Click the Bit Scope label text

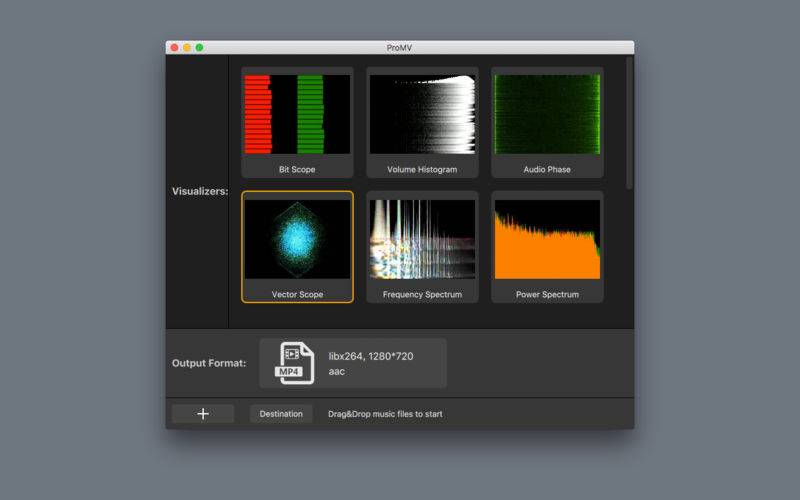[x=297, y=169]
